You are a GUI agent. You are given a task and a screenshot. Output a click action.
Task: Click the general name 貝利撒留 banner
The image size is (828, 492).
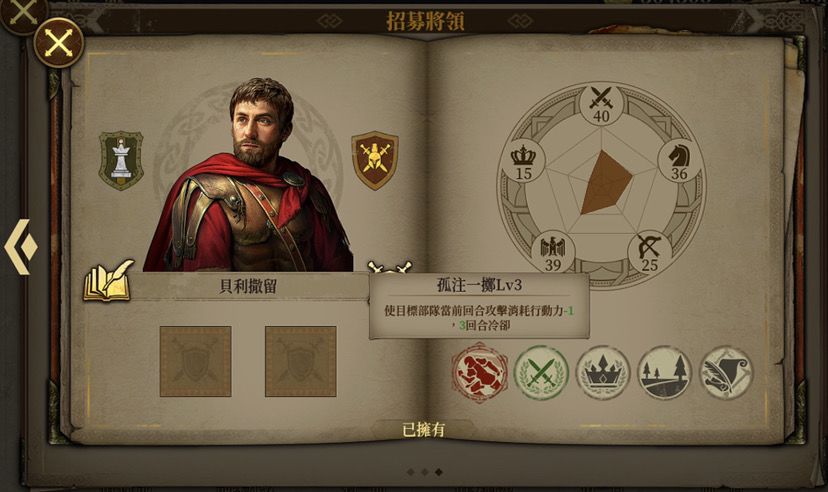[248, 287]
